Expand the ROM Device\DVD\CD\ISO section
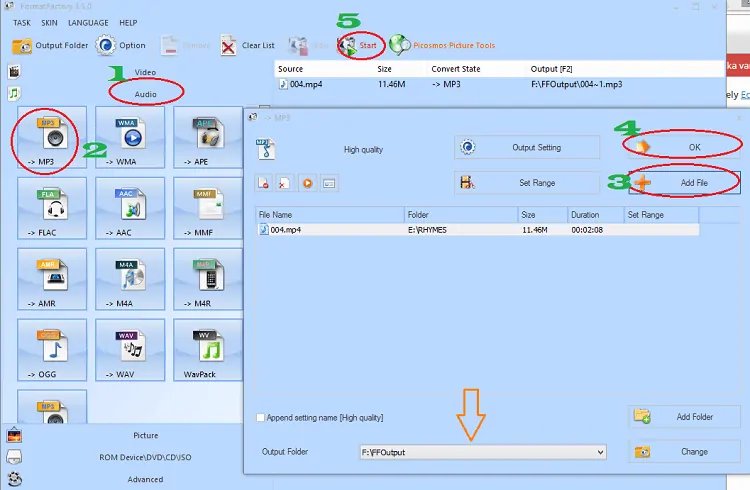 (x=146, y=457)
